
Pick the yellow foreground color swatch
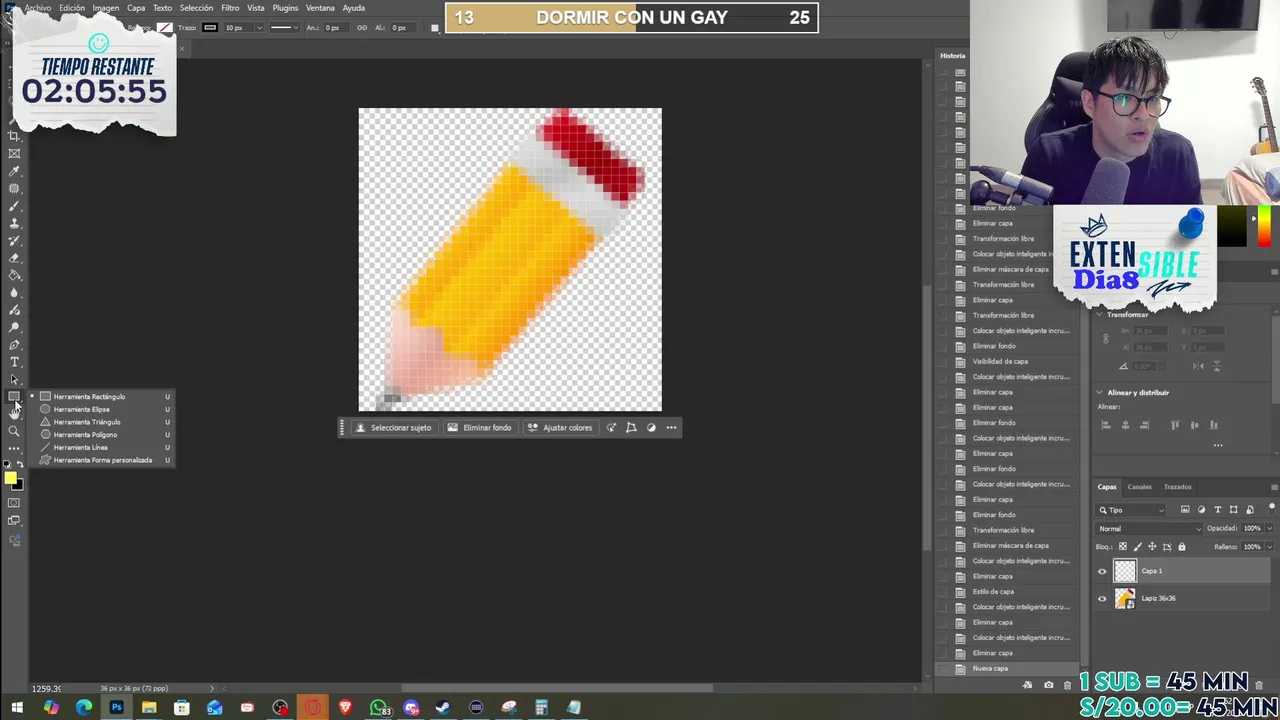[x=10, y=479]
